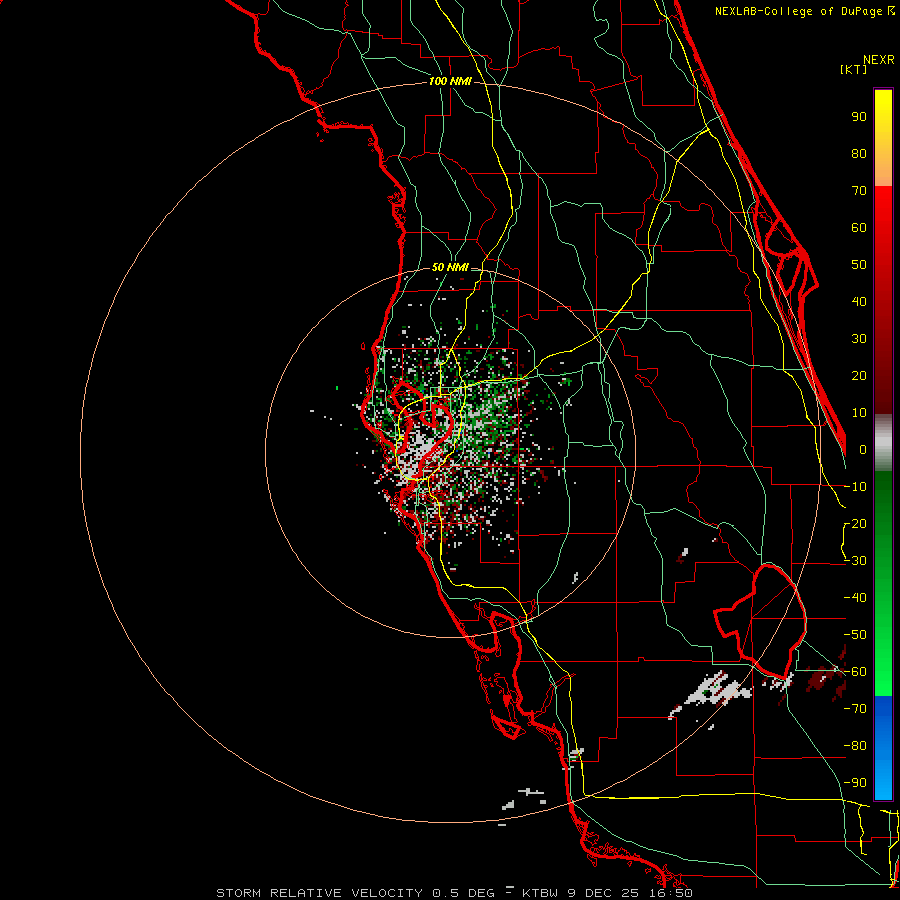The height and width of the screenshot is (900, 900).
Task: Select the NEXR label above the scale
Action: point(878,60)
